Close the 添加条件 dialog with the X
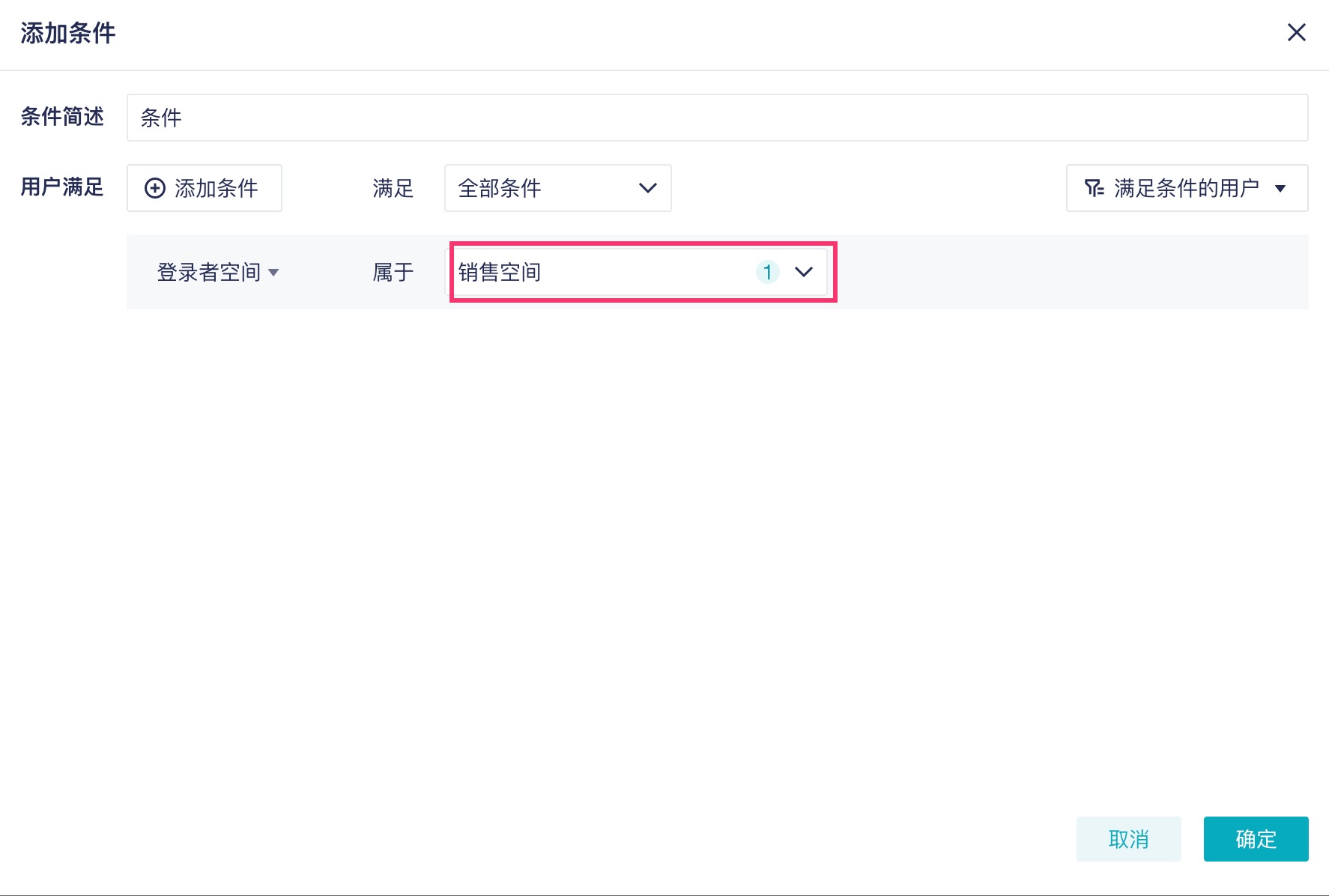The height and width of the screenshot is (896, 1329). pyautogui.click(x=1296, y=32)
